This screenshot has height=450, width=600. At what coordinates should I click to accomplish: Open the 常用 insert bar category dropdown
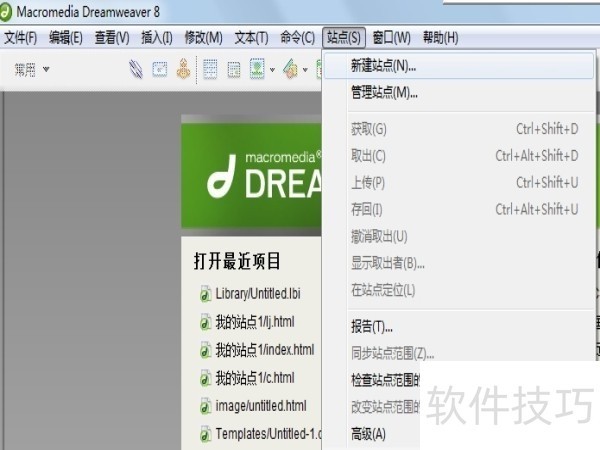pyautogui.click(x=32, y=70)
